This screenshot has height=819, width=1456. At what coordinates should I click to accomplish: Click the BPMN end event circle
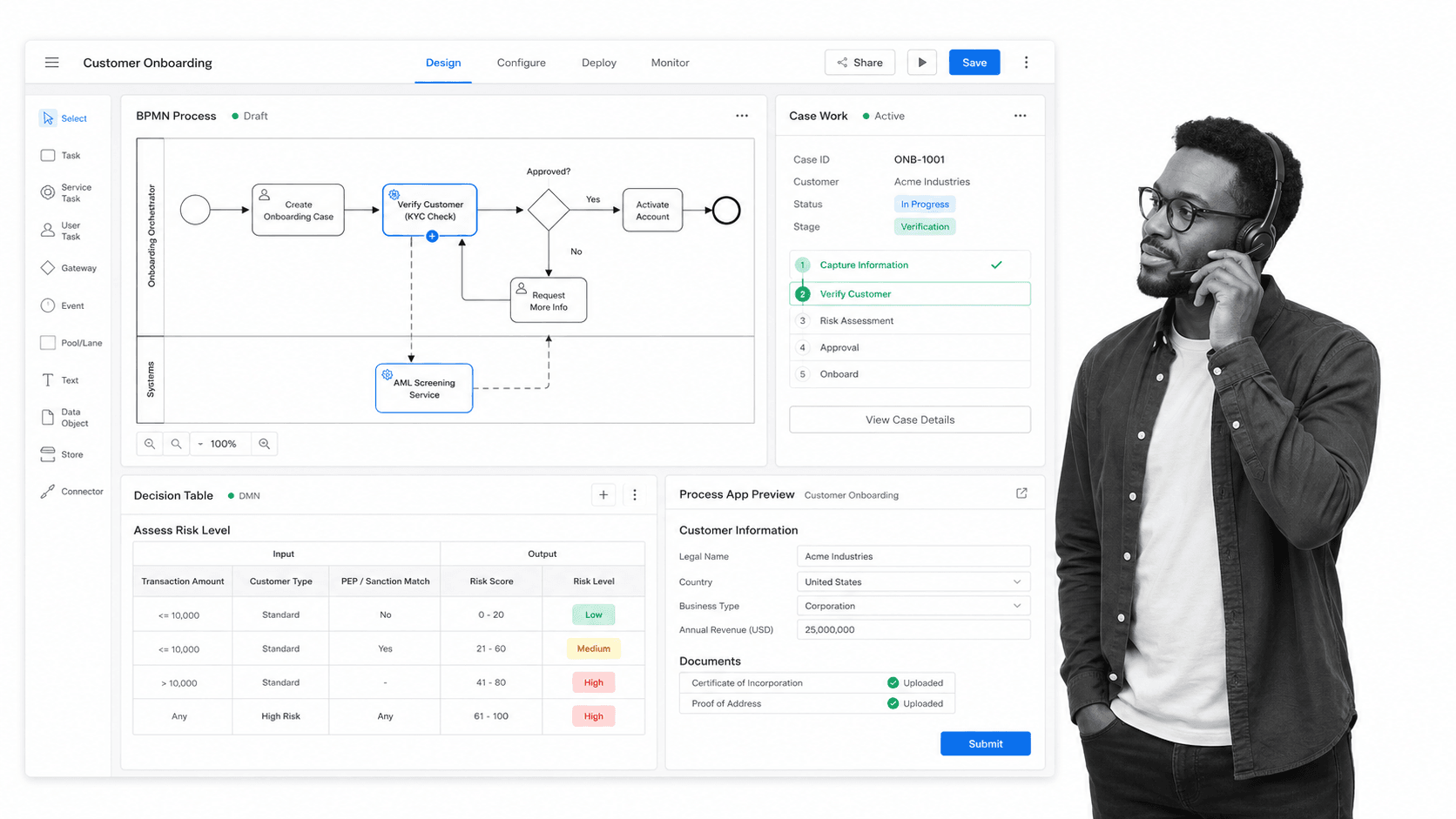[726, 210]
